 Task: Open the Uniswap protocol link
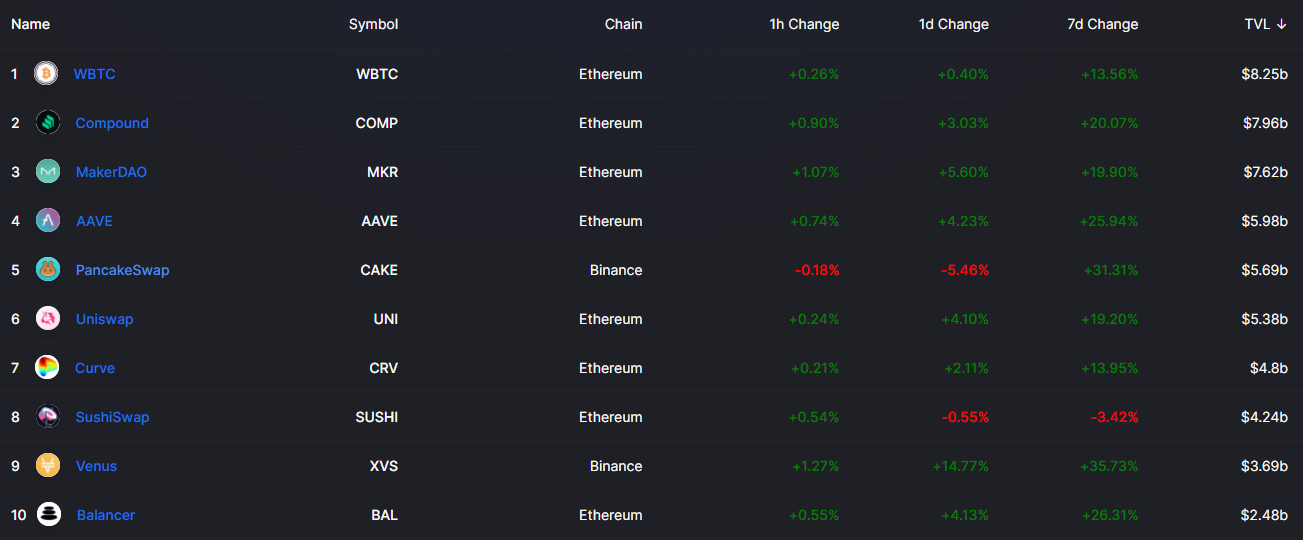pos(104,319)
